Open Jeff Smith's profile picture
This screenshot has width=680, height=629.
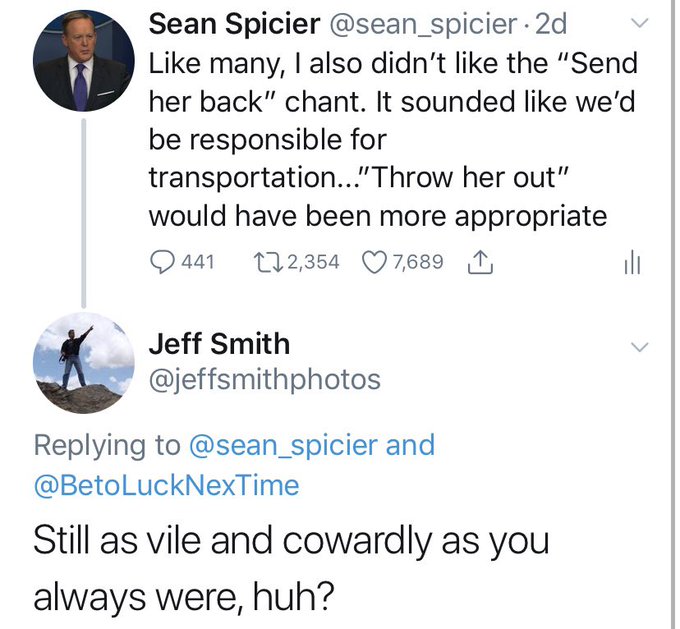click(84, 362)
